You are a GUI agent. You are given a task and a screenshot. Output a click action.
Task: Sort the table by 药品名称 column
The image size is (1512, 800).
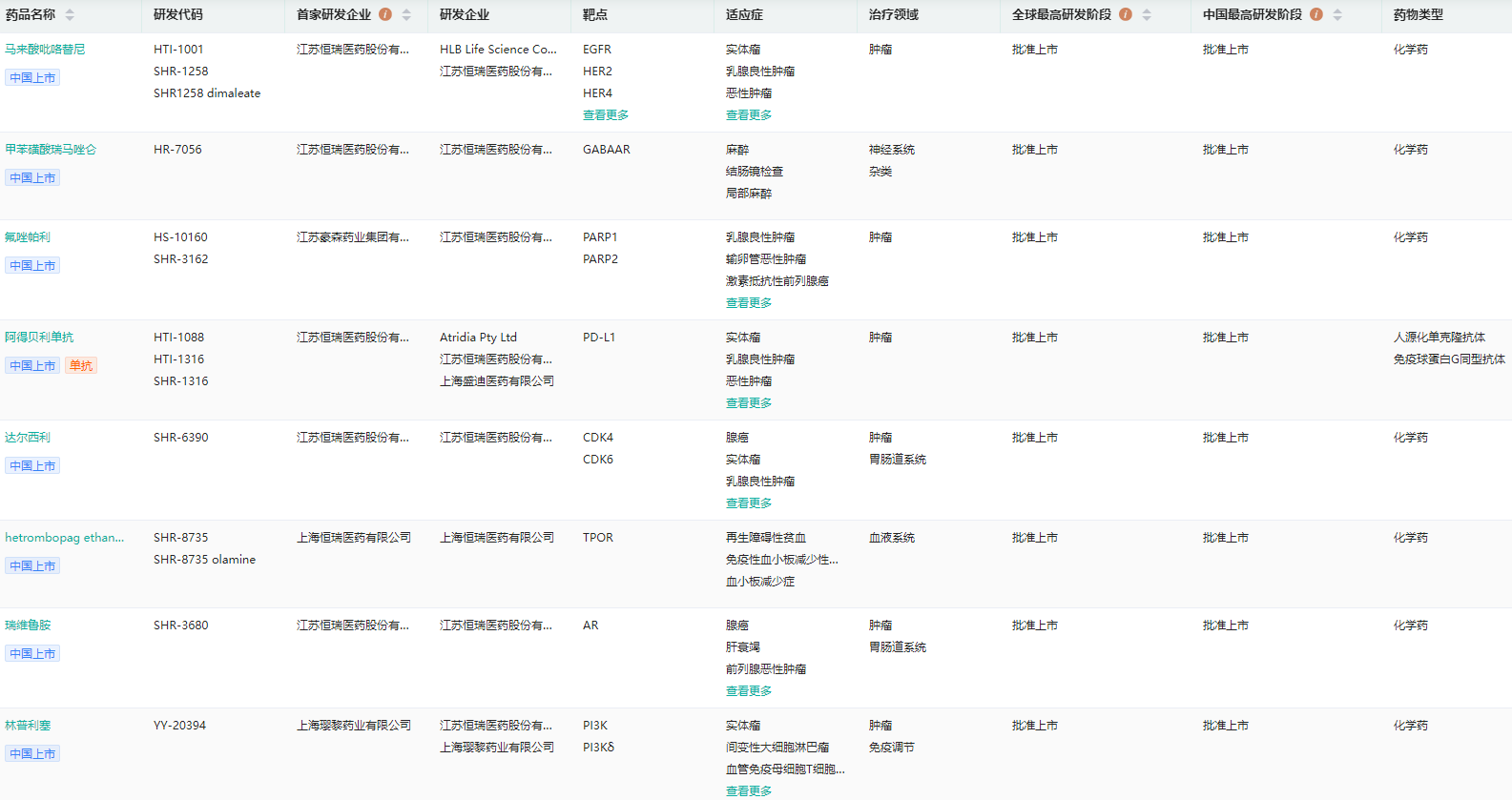70,15
